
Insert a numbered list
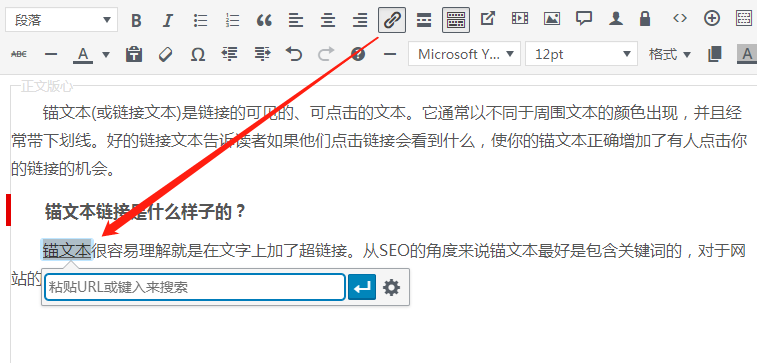(232, 20)
